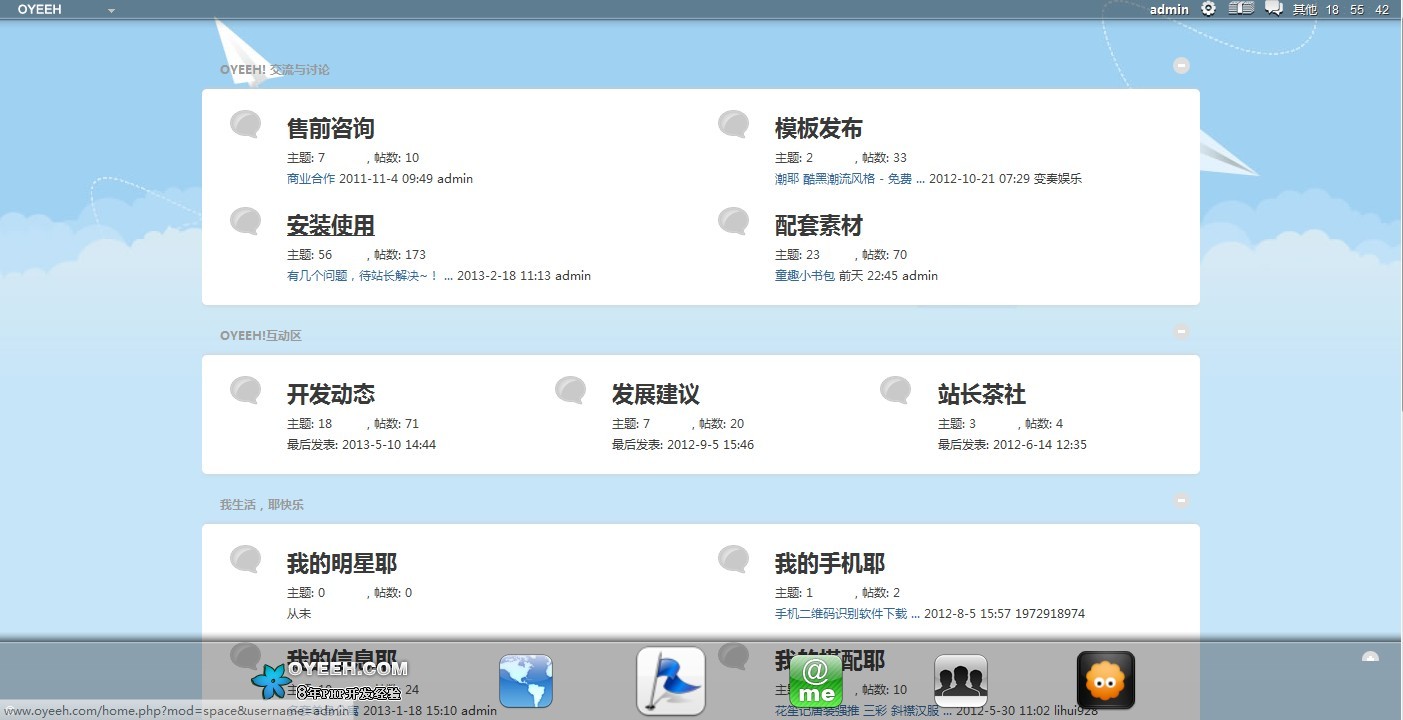1403x720 pixels.
Task: Open the blue flag dock icon
Action: (671, 681)
